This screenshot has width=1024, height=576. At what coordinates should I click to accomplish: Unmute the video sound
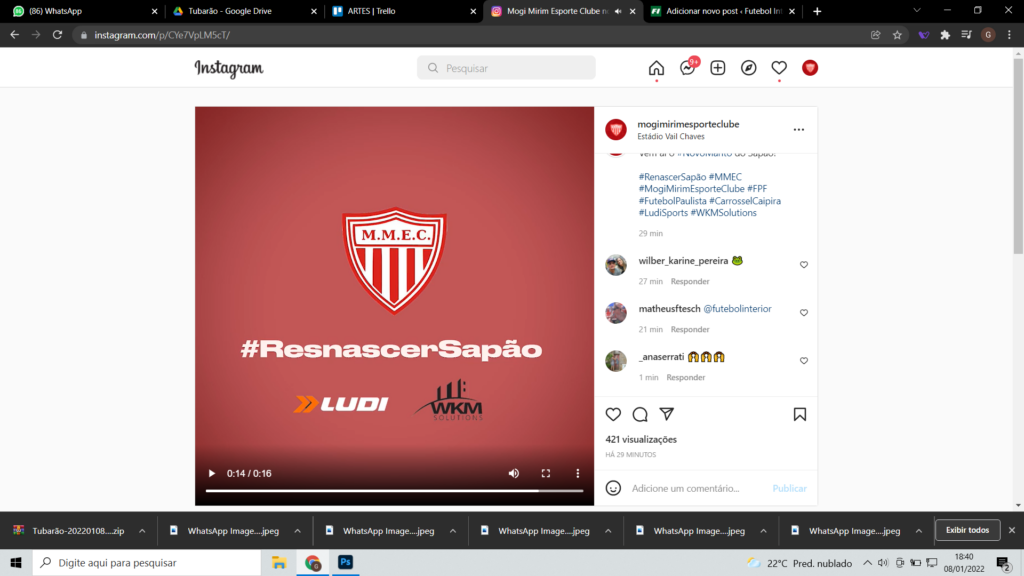point(513,473)
